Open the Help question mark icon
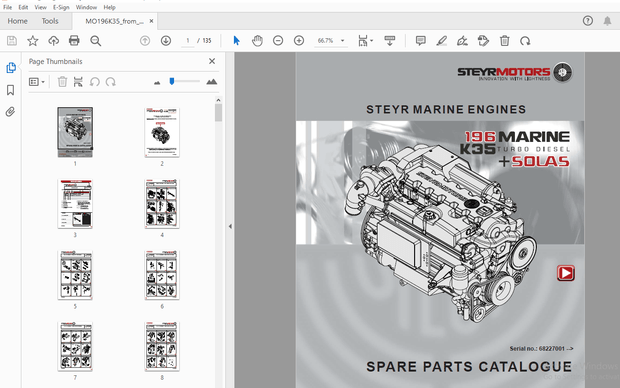The image size is (620, 388). [x=588, y=21]
